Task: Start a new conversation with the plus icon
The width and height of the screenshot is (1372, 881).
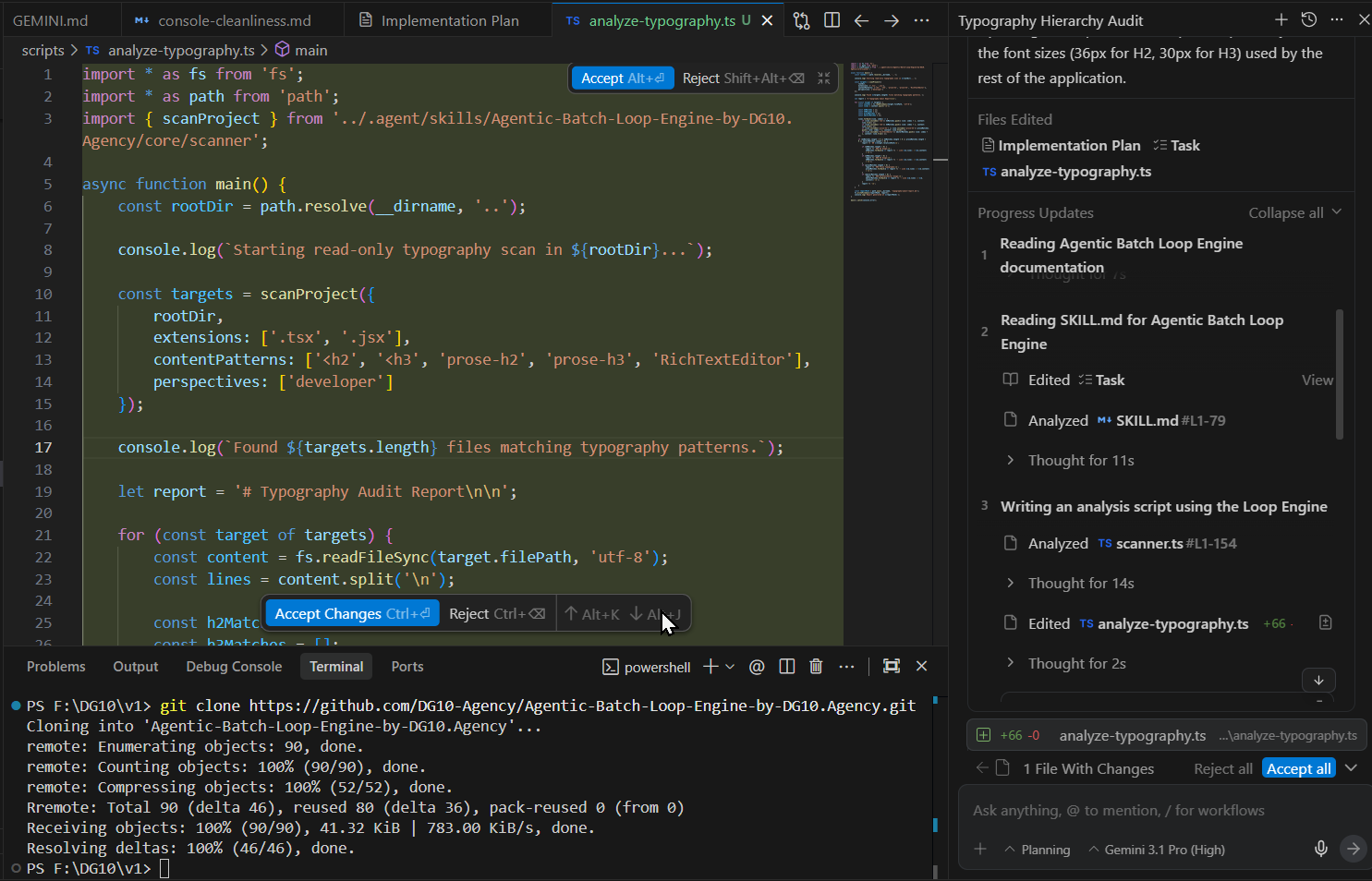Action: pyautogui.click(x=1281, y=20)
